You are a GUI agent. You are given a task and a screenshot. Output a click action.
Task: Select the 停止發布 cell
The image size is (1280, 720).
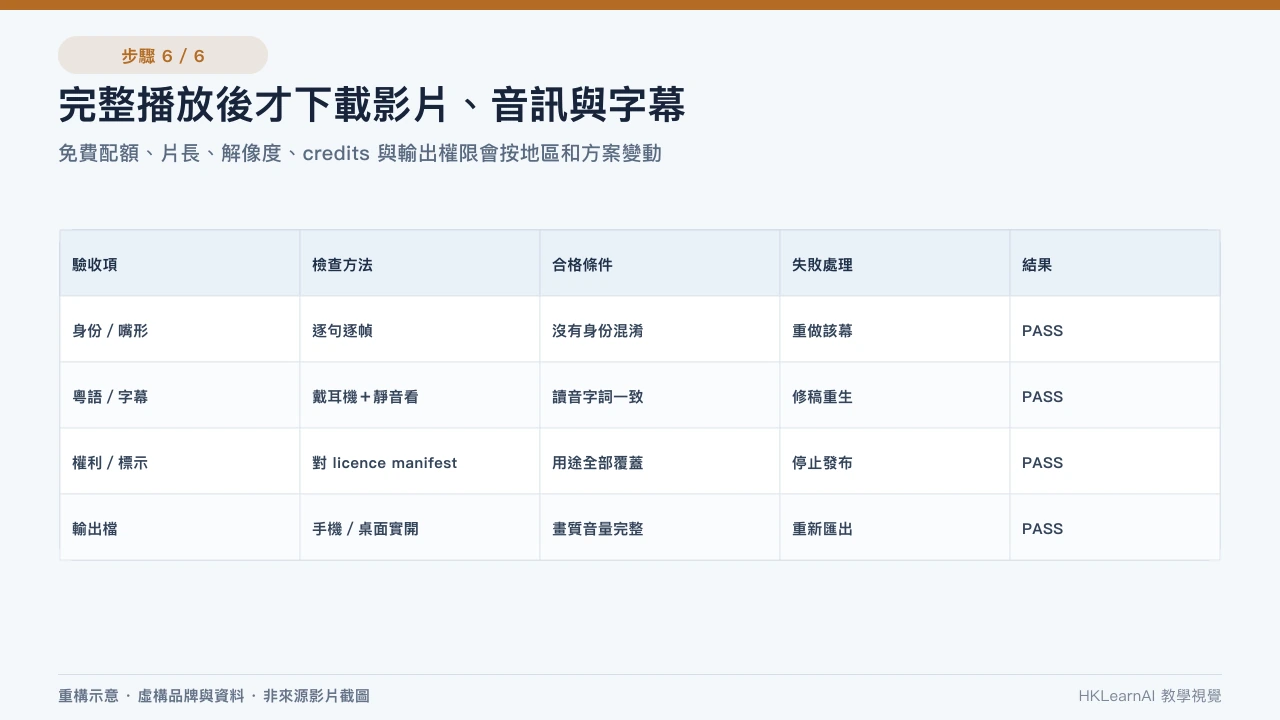point(895,462)
